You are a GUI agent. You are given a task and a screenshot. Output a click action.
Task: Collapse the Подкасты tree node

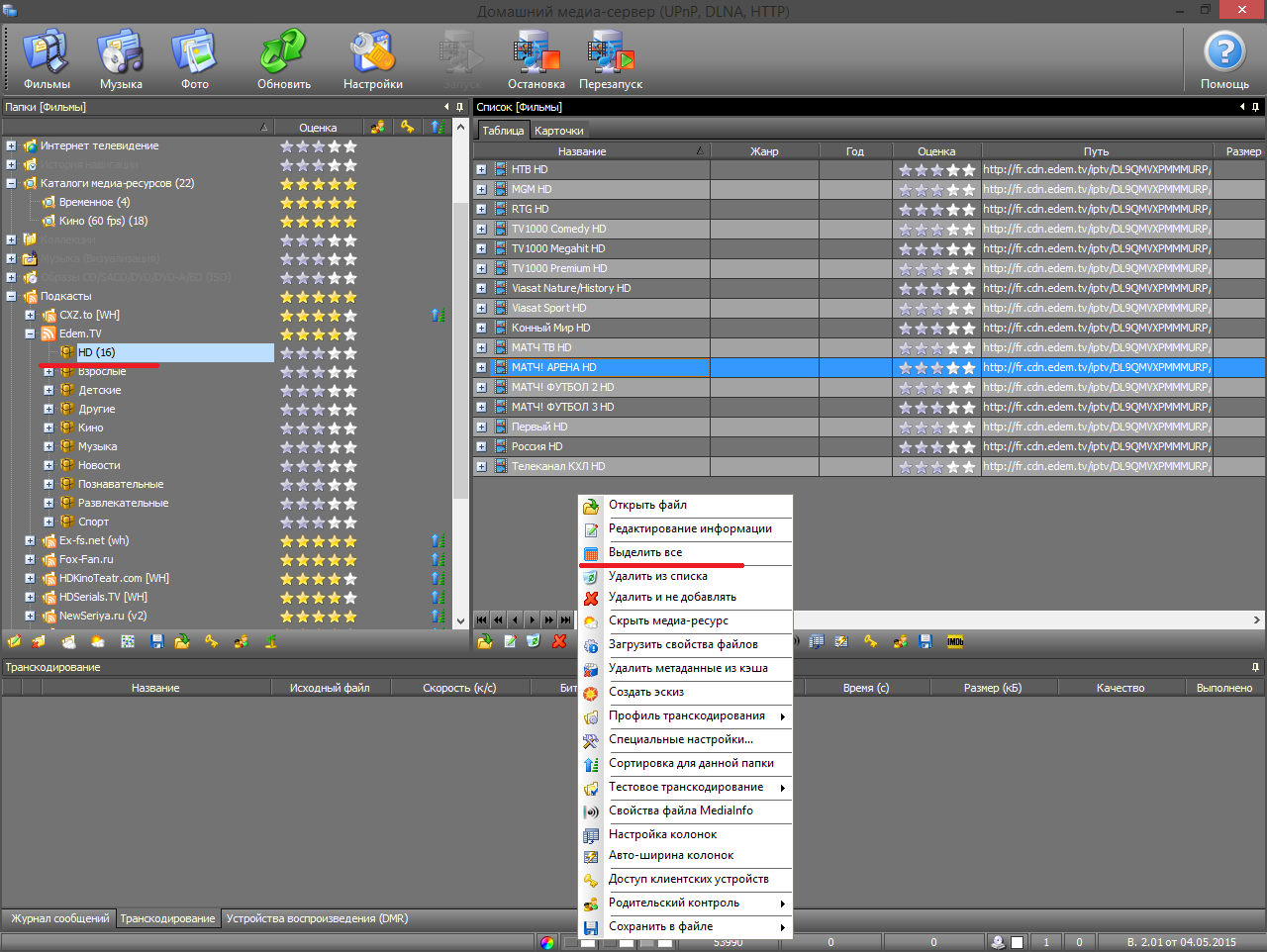(x=11, y=296)
